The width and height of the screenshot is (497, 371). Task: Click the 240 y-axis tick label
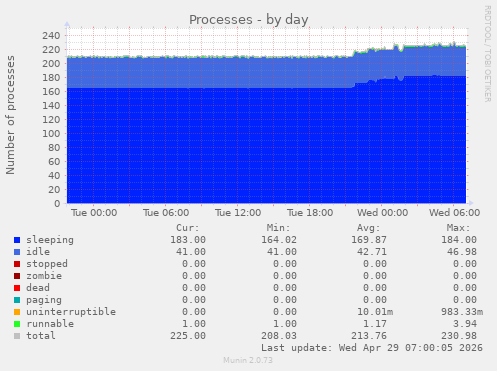(51, 35)
